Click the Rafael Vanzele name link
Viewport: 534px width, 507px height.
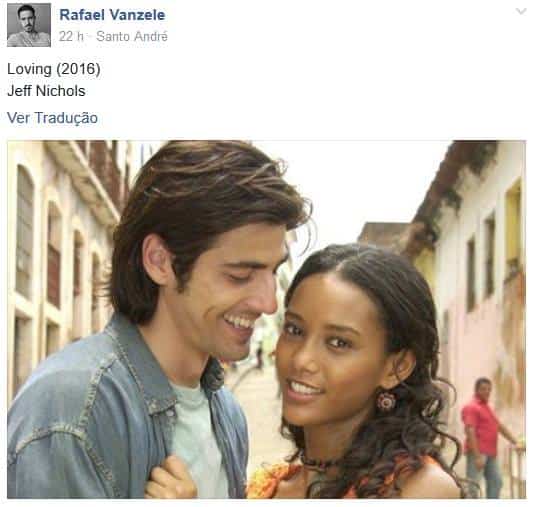(112, 15)
